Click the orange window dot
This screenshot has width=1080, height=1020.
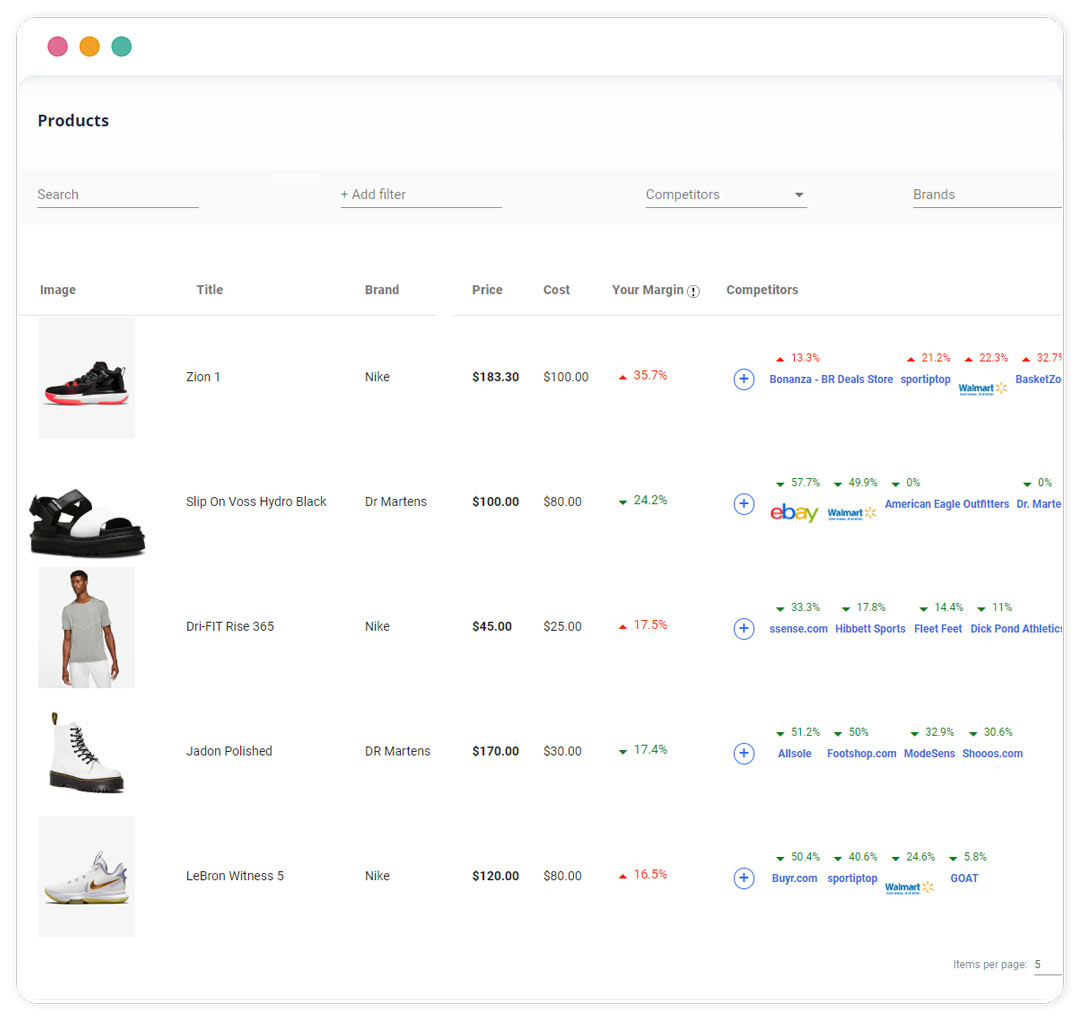tap(90, 46)
